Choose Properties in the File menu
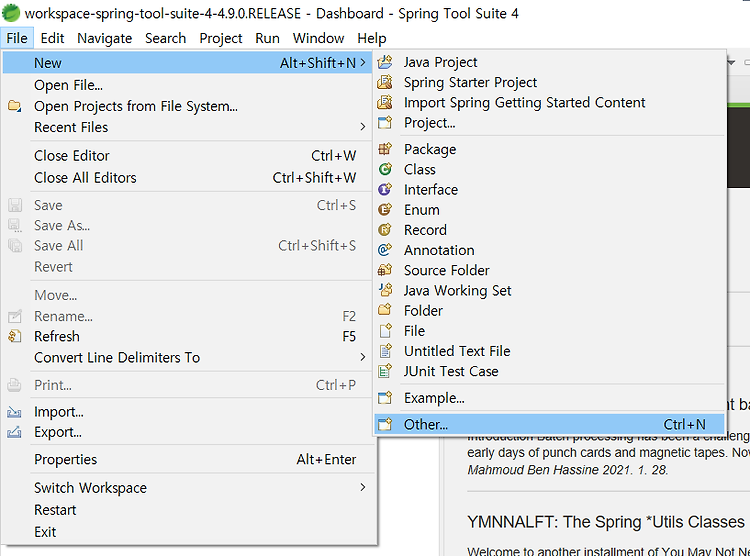 tap(189, 459)
